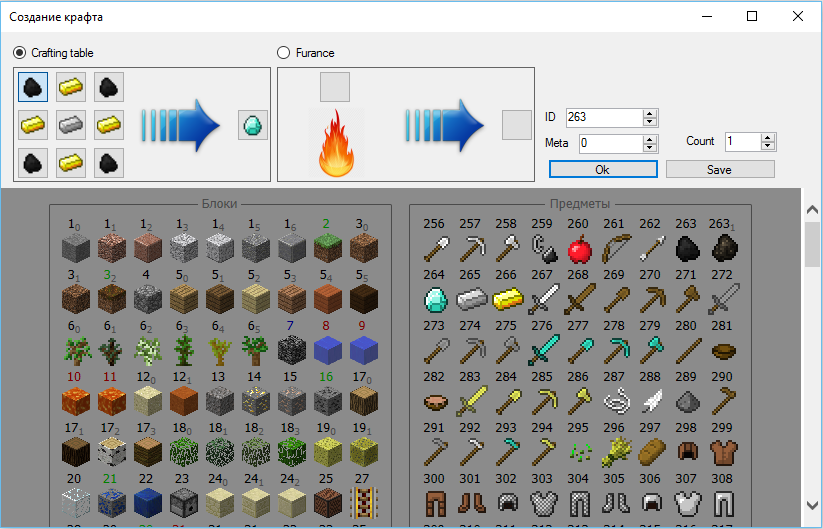Pick the cobblestone block 4

tap(147, 299)
